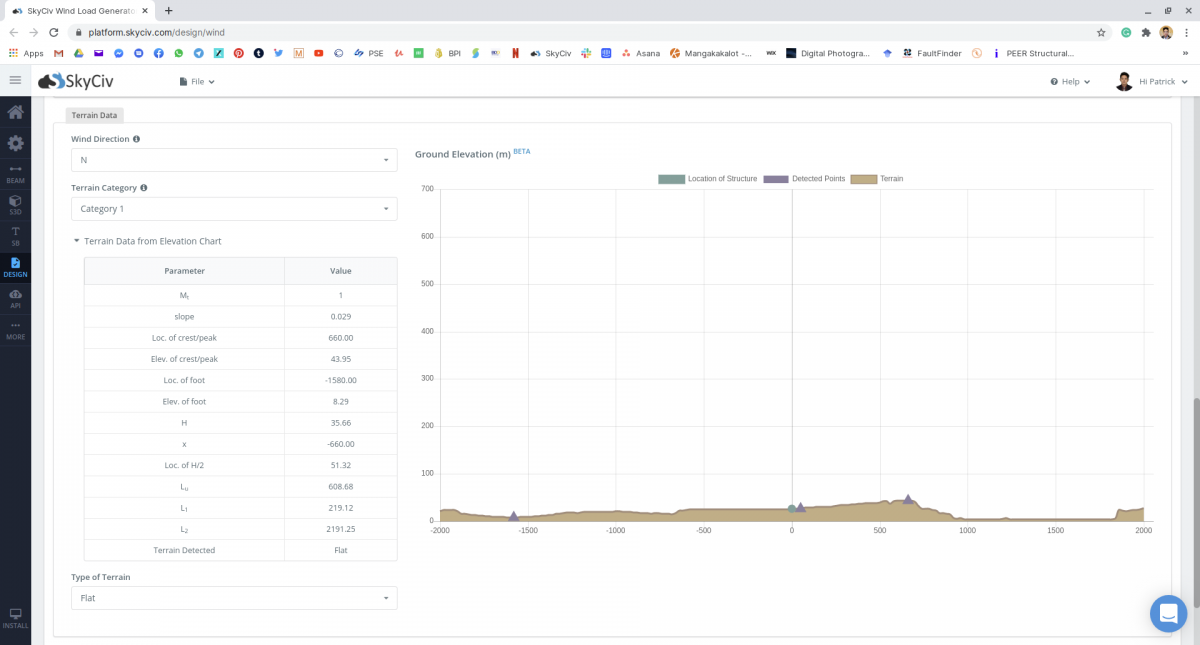Open the Terrain Category dropdown

click(x=234, y=209)
